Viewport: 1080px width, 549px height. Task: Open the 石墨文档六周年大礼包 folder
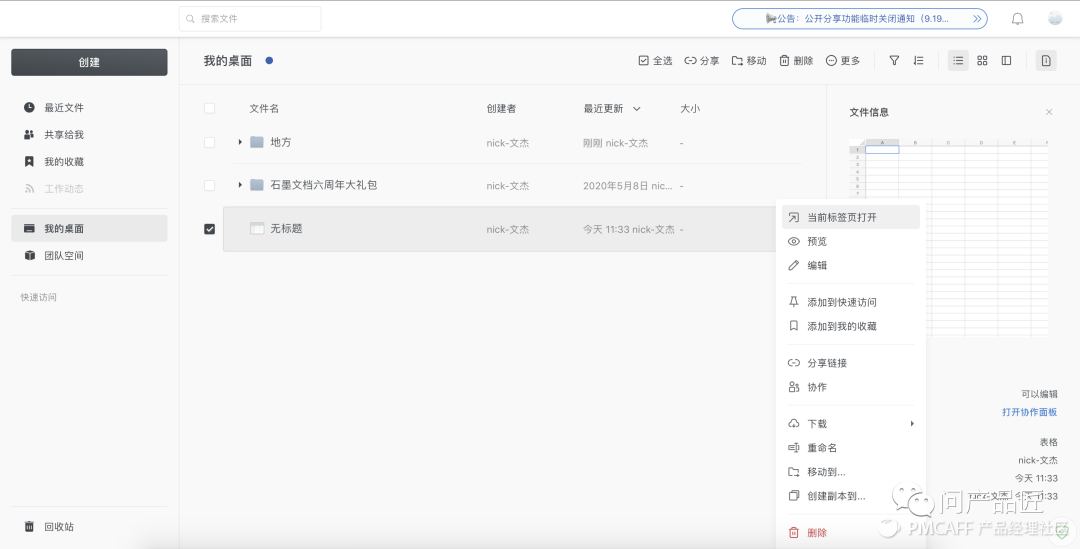coord(324,185)
